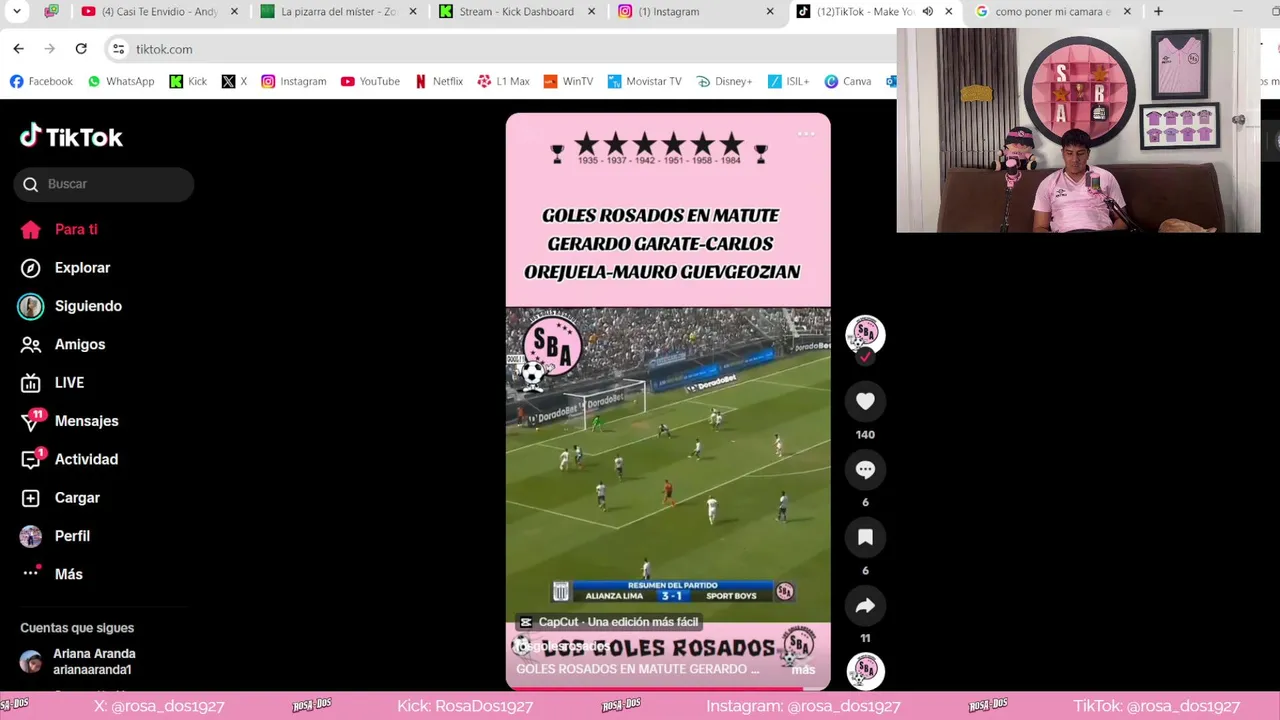Open WhatsApp bookmark
Image resolution: width=1280 pixels, height=720 pixels.
pyautogui.click(x=121, y=81)
